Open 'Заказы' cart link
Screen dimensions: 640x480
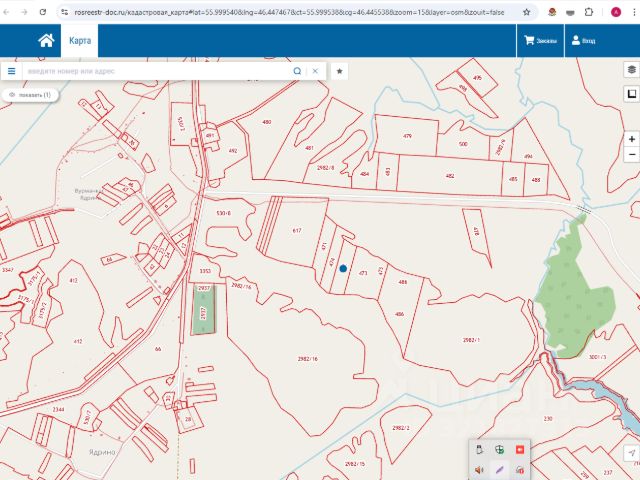point(541,41)
